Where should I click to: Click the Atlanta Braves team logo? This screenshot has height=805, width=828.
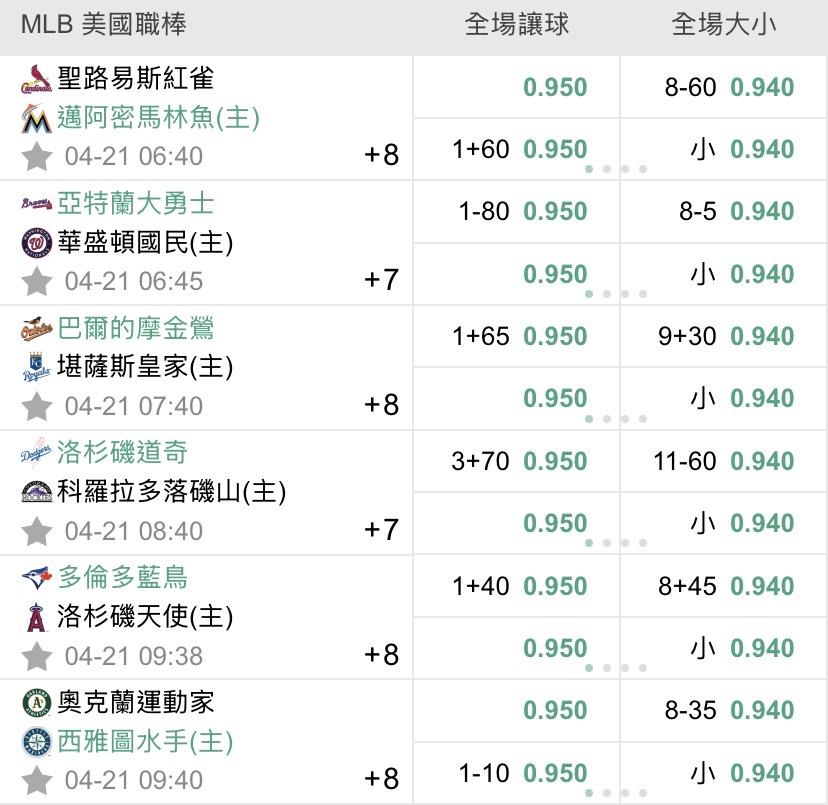tap(36, 204)
